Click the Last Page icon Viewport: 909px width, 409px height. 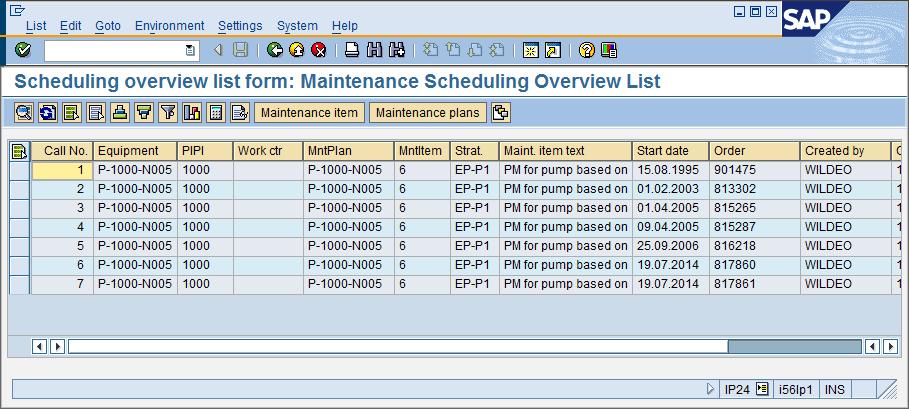497,50
